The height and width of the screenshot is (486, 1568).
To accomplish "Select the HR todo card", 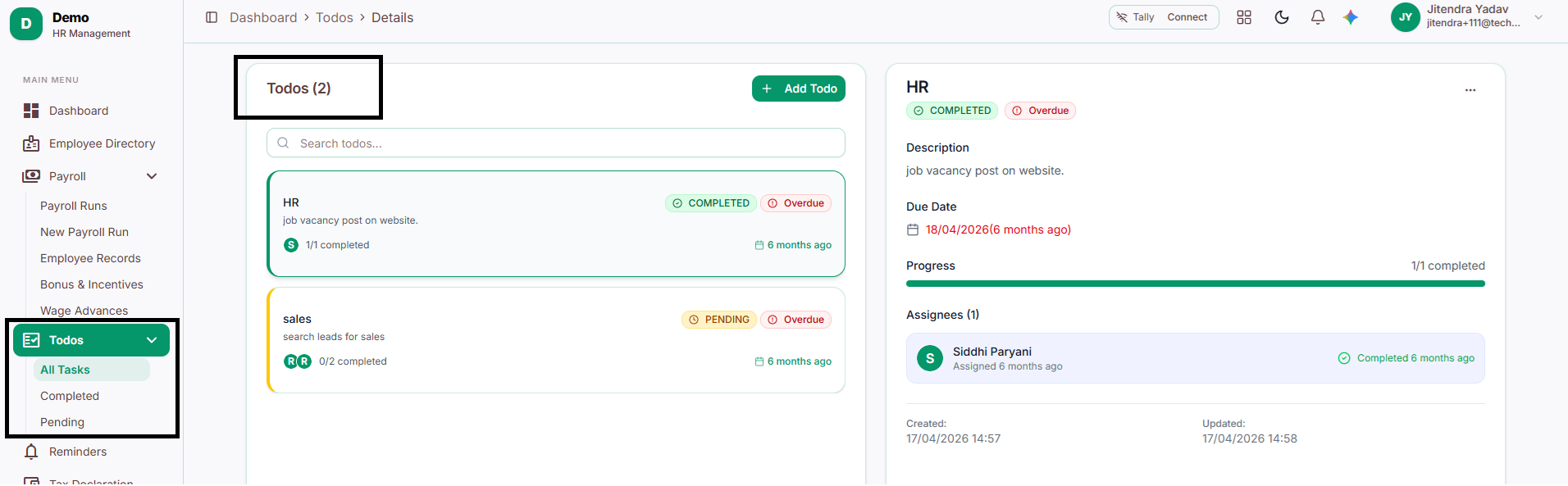I will pyautogui.click(x=556, y=224).
